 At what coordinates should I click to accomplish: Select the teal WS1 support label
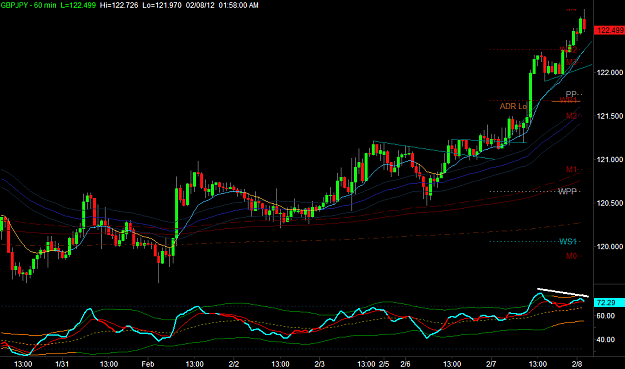(x=568, y=241)
